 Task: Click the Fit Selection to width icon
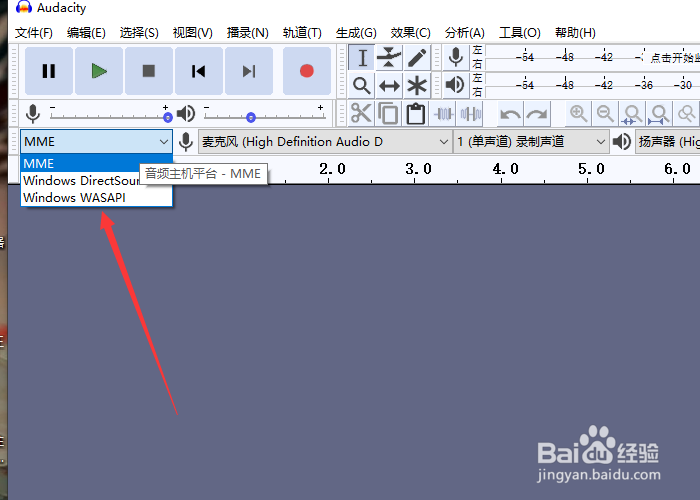pyautogui.click(x=633, y=113)
